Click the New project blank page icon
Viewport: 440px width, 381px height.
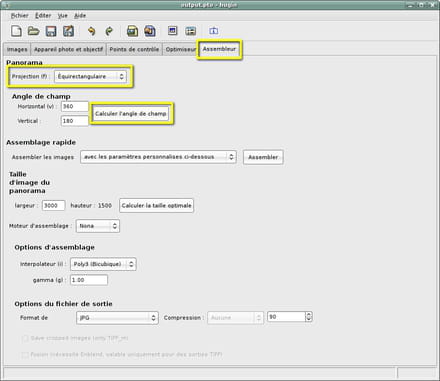coord(16,31)
